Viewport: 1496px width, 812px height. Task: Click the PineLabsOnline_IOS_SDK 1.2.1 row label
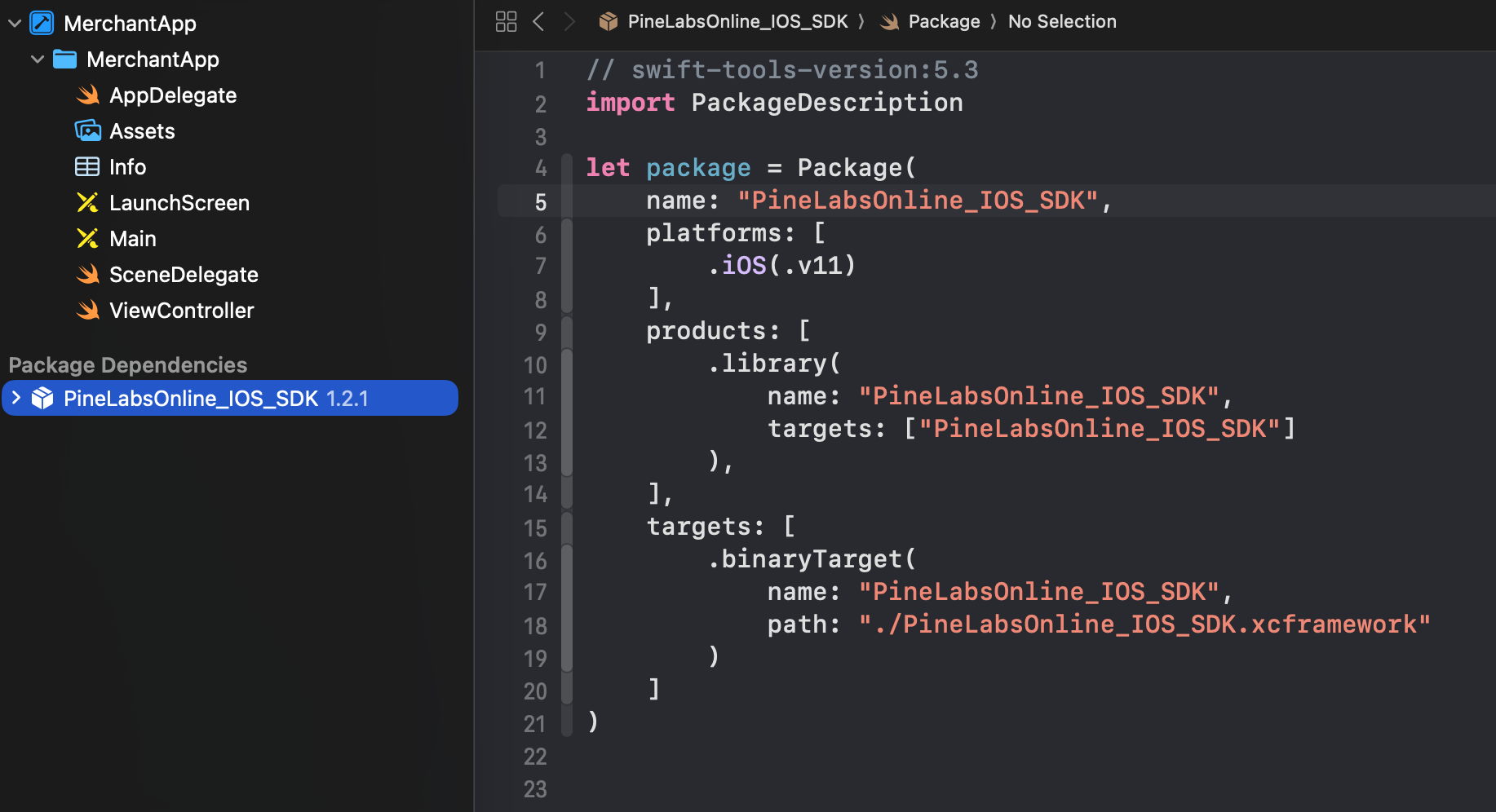pyautogui.click(x=216, y=399)
